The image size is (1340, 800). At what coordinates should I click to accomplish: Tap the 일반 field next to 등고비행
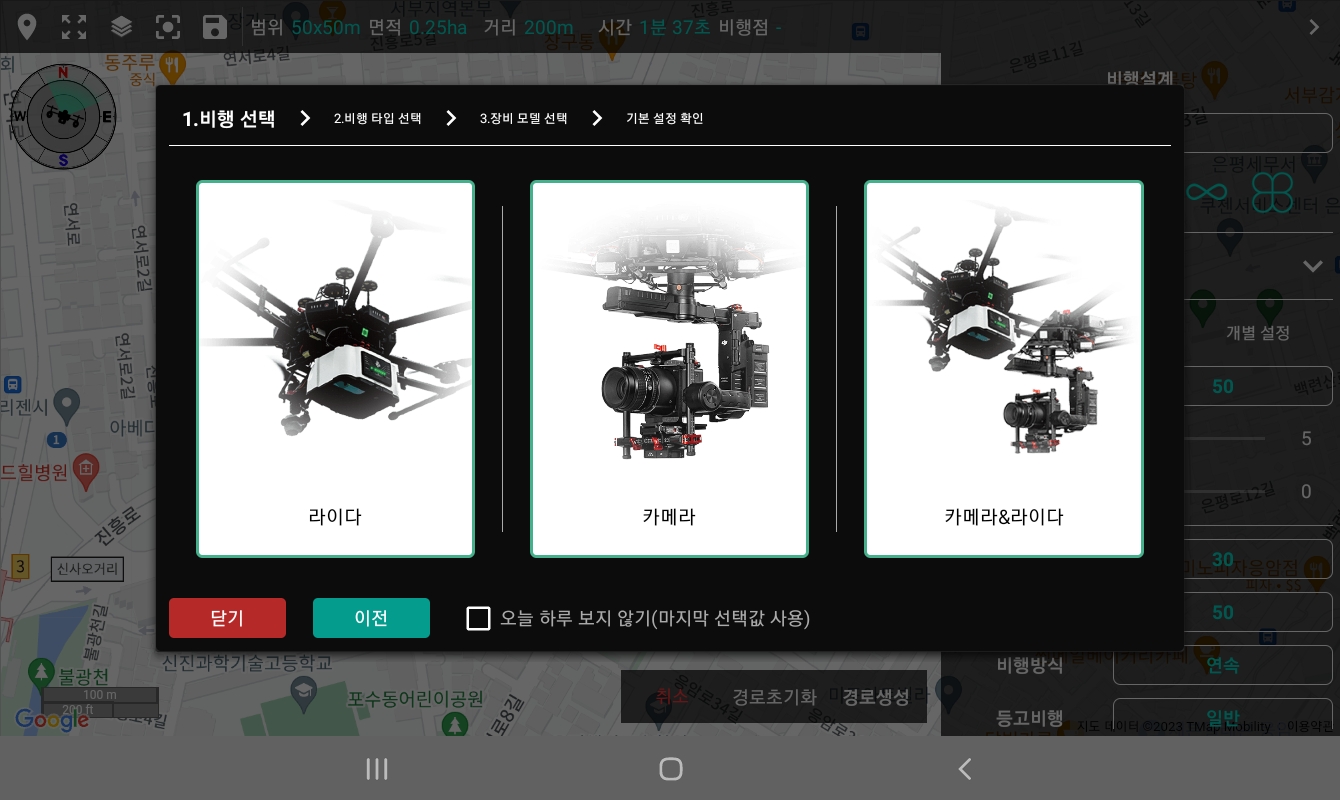(1222, 718)
